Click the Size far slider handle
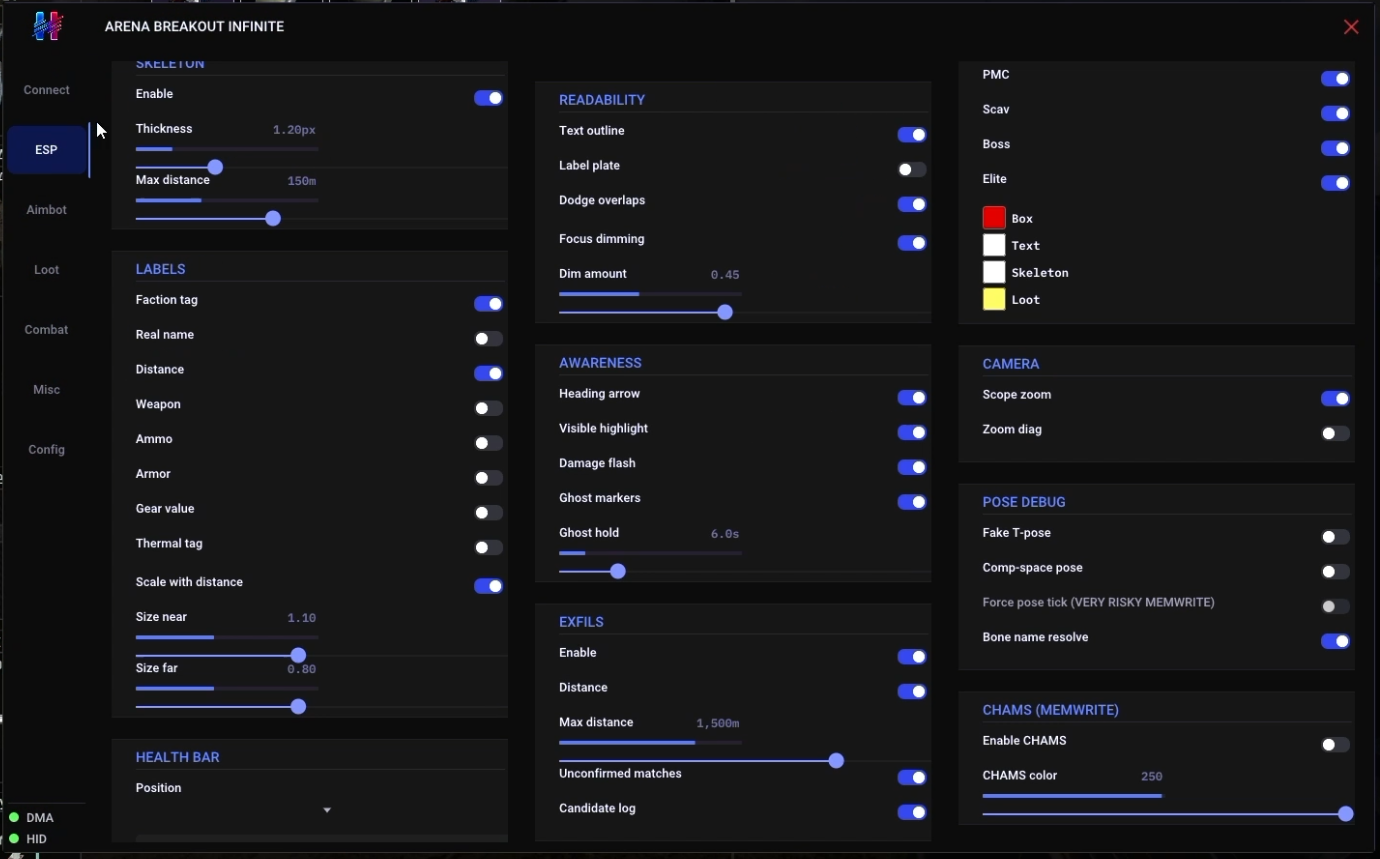The image size is (1380, 859). [298, 706]
